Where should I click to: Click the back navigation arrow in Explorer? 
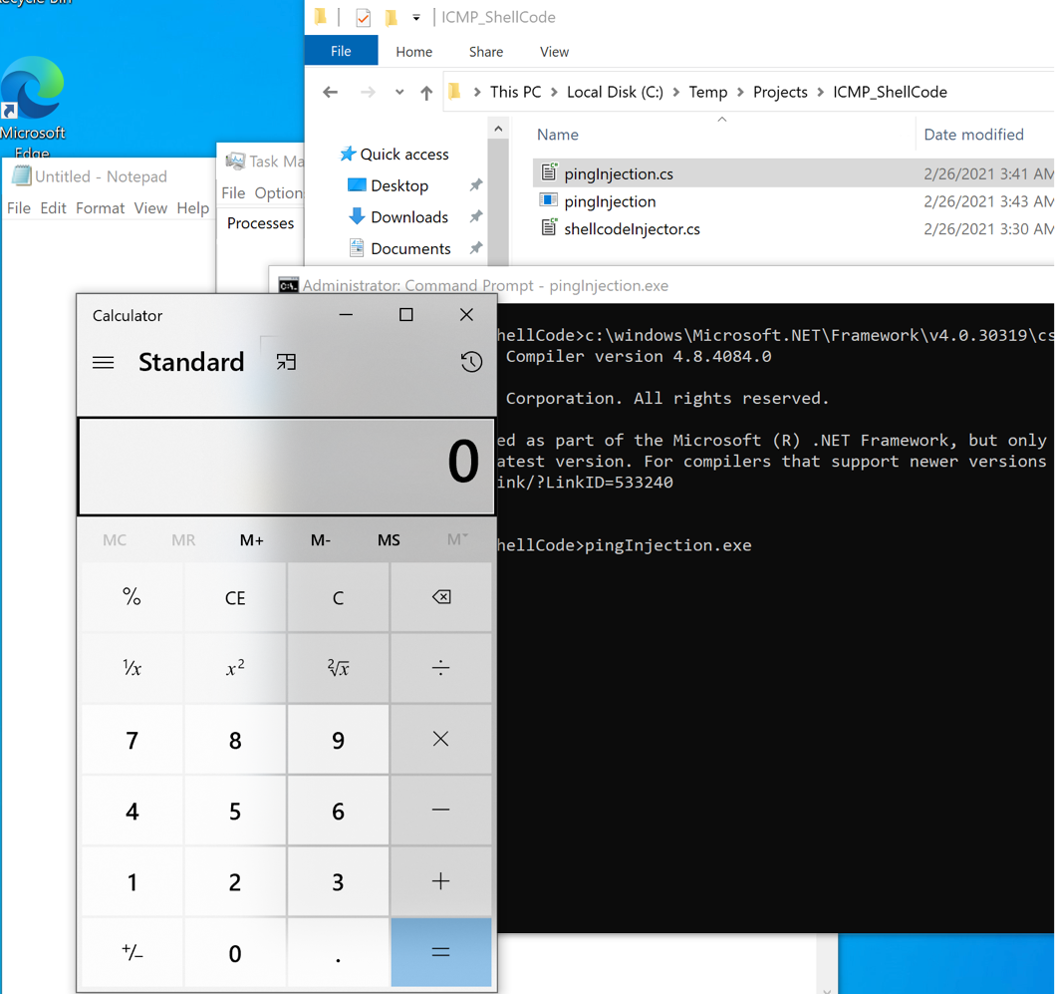click(330, 91)
